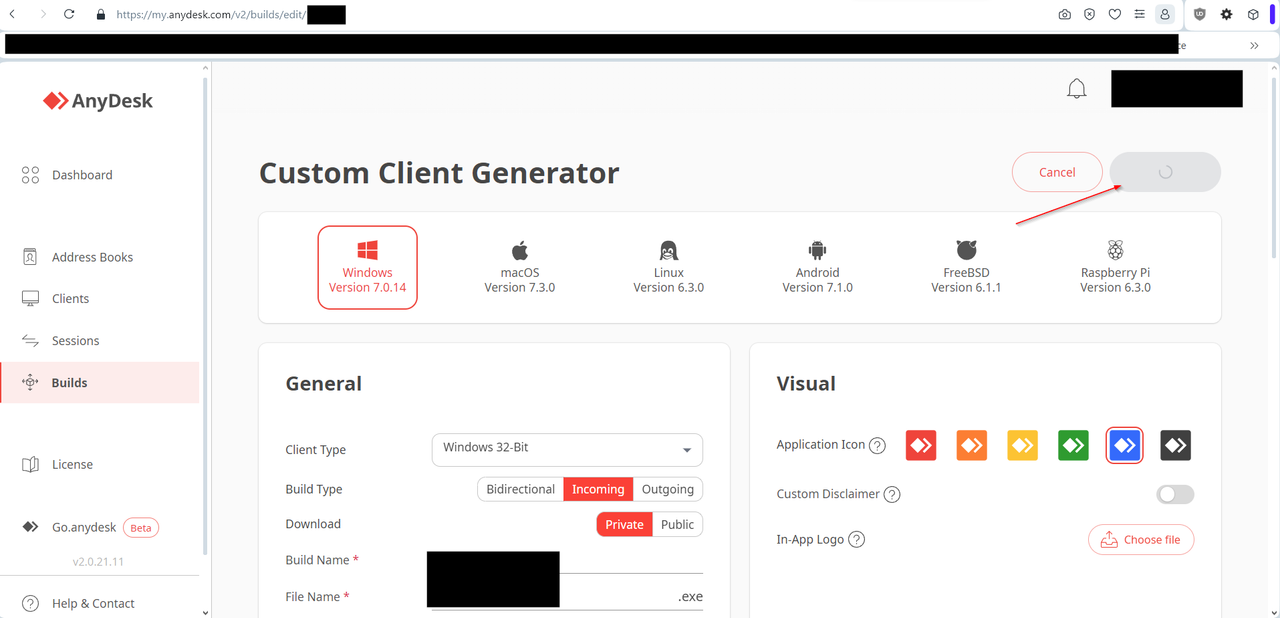
Task: Click the camera icon in browser toolbar
Action: coord(1064,15)
